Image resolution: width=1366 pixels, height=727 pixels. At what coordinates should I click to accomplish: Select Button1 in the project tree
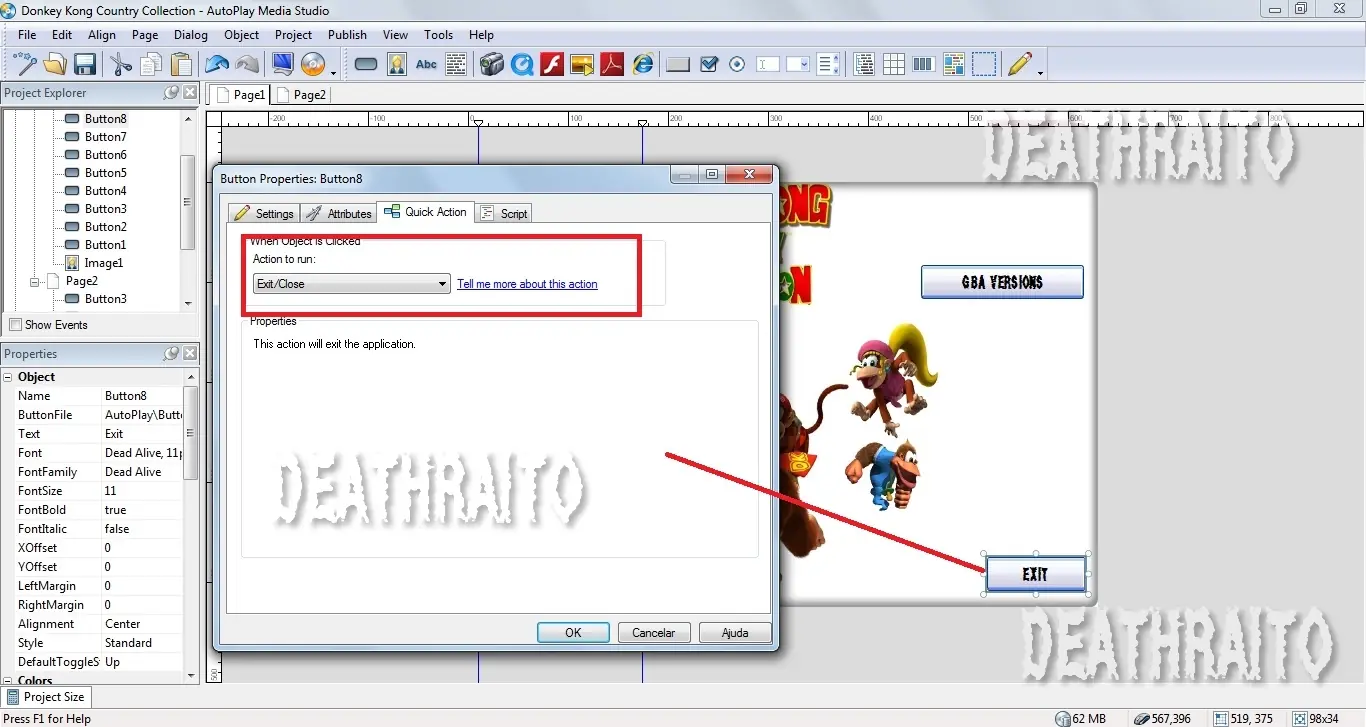click(x=105, y=245)
